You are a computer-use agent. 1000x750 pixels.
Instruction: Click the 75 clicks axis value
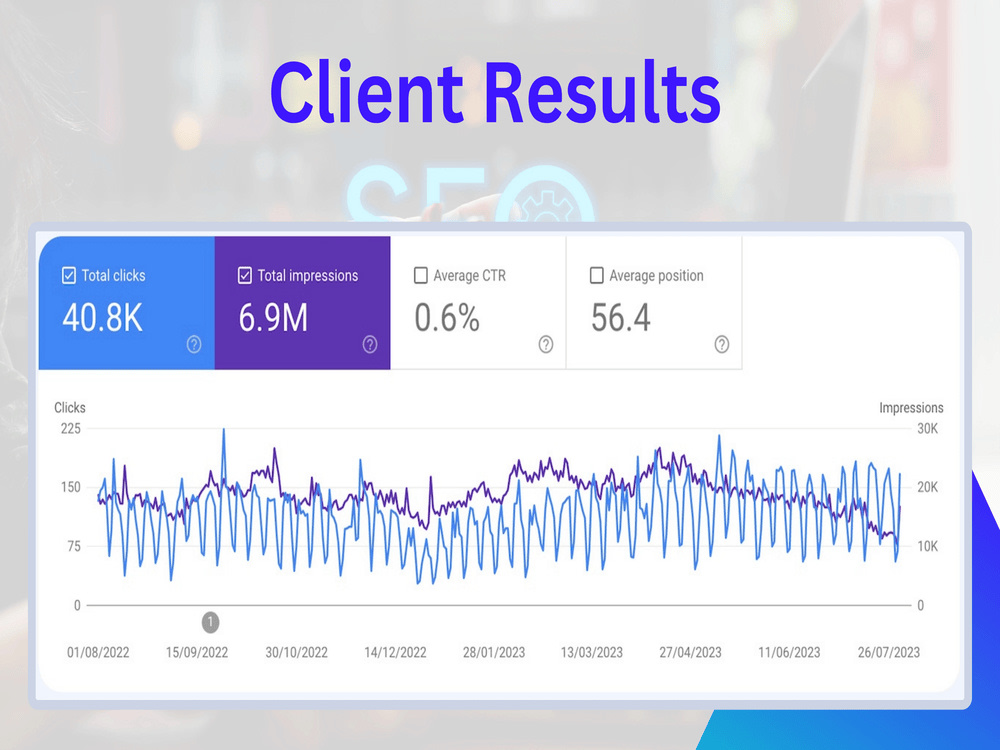75,547
